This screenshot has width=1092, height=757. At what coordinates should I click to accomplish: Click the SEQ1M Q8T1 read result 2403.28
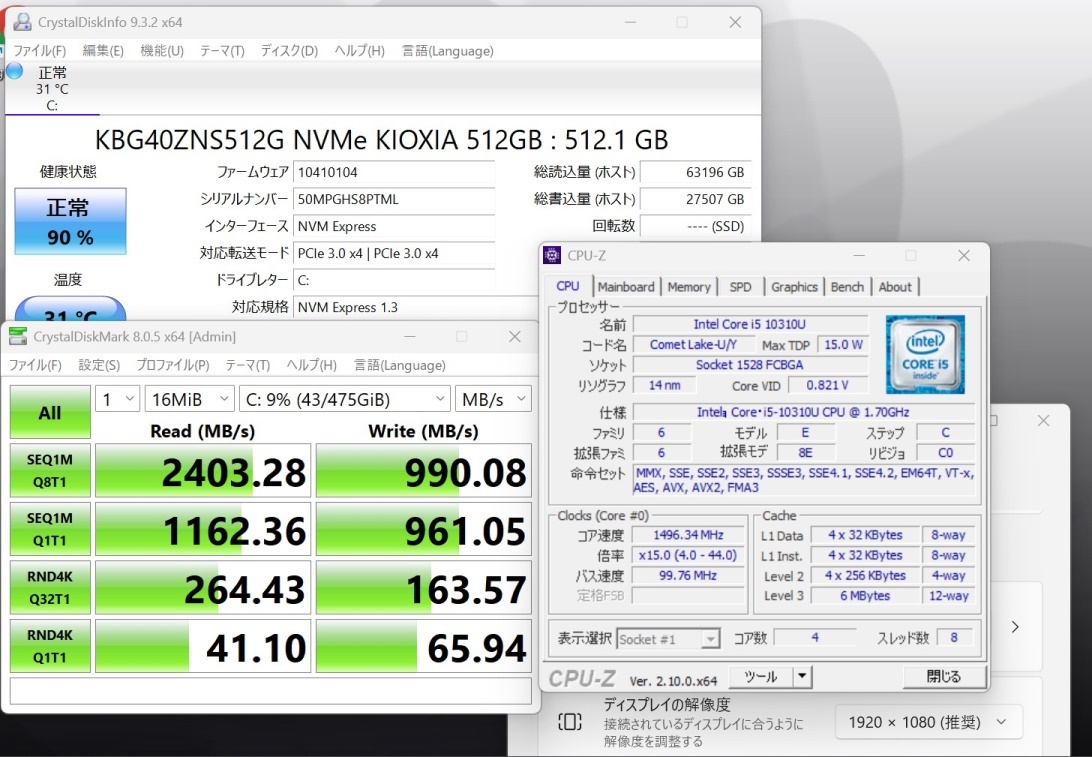click(203, 471)
